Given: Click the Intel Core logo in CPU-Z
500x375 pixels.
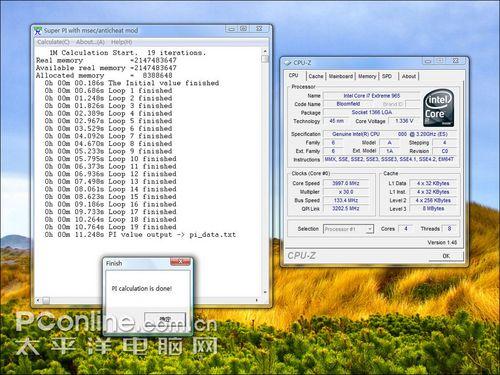Looking at the screenshot, I should (x=439, y=108).
